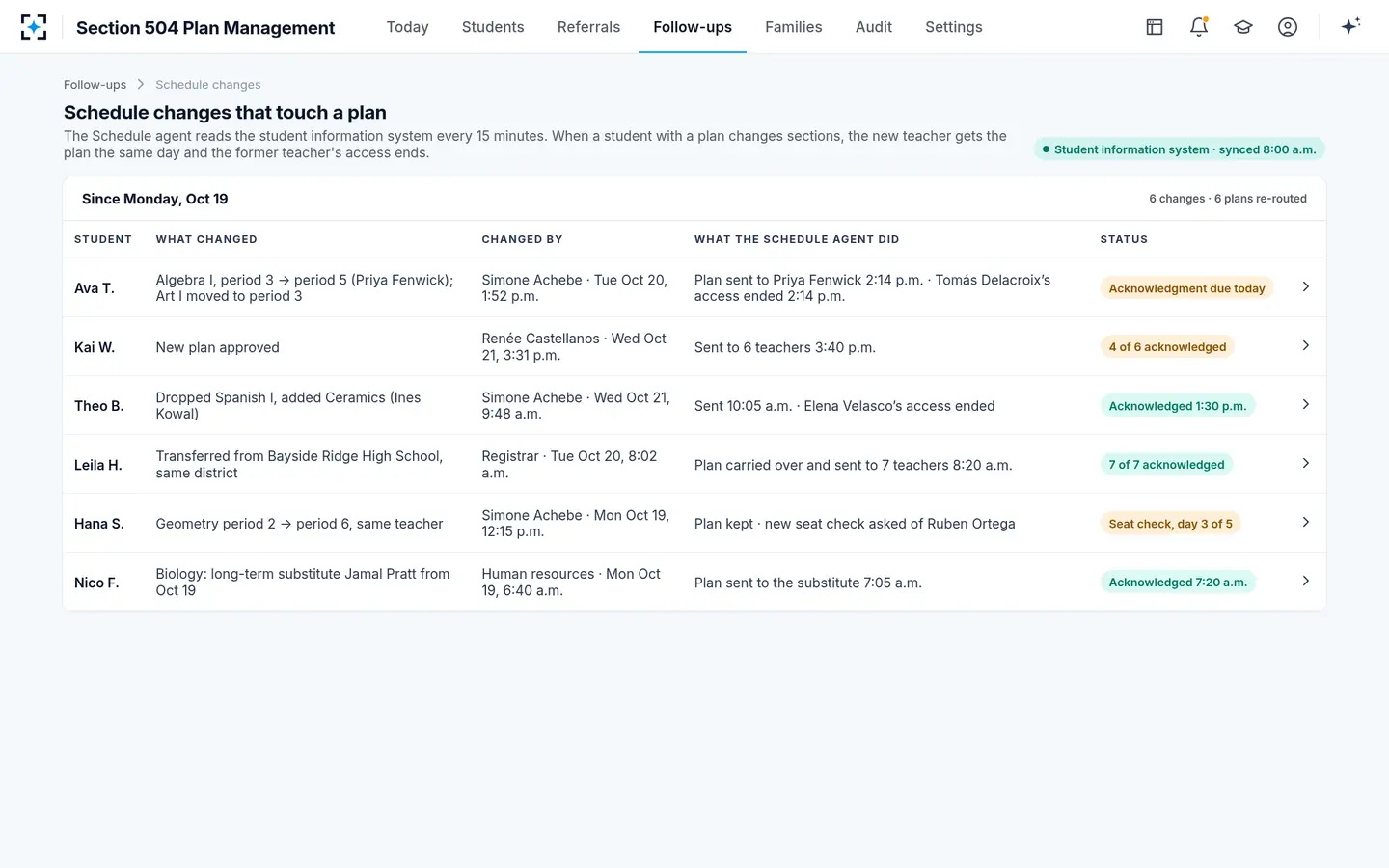Select student name Theo B.
Viewport: 1389px width, 868px height.
(99, 406)
